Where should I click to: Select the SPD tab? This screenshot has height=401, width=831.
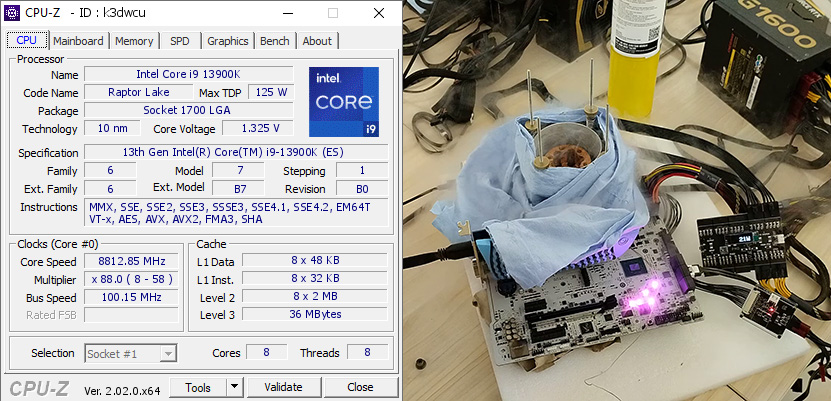coord(179,41)
